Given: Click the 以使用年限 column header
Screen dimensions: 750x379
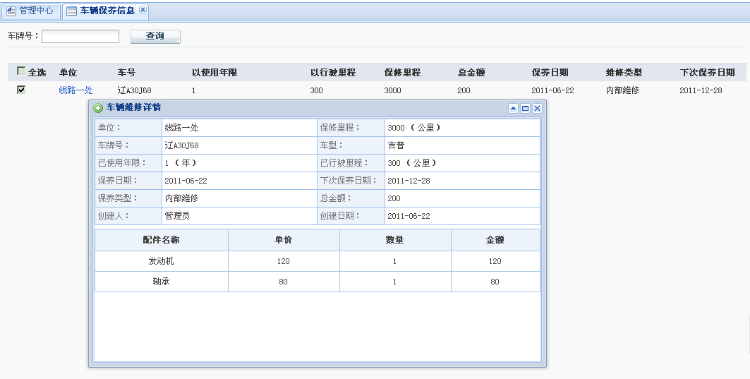Looking at the screenshot, I should [x=214, y=73].
